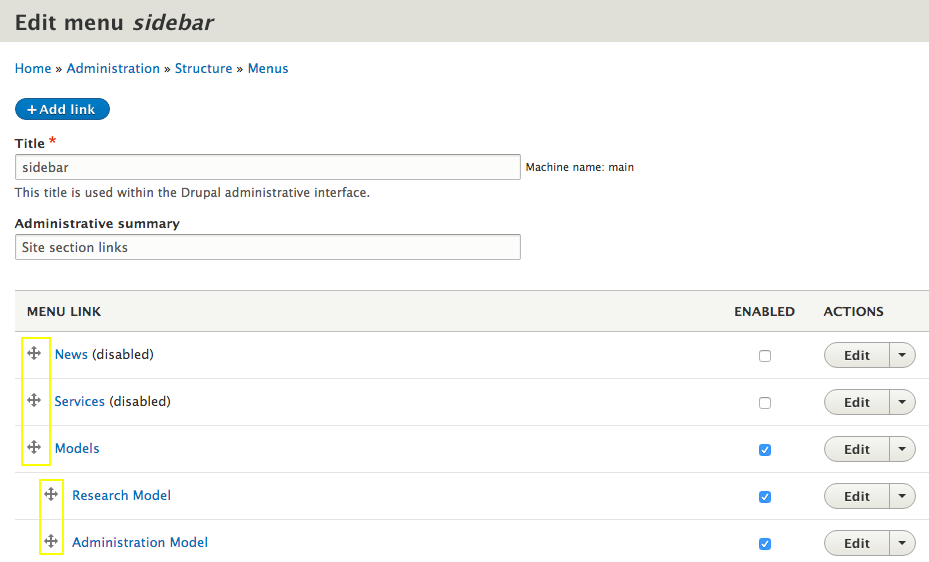Open Menus breadcrumb link

[x=268, y=69]
